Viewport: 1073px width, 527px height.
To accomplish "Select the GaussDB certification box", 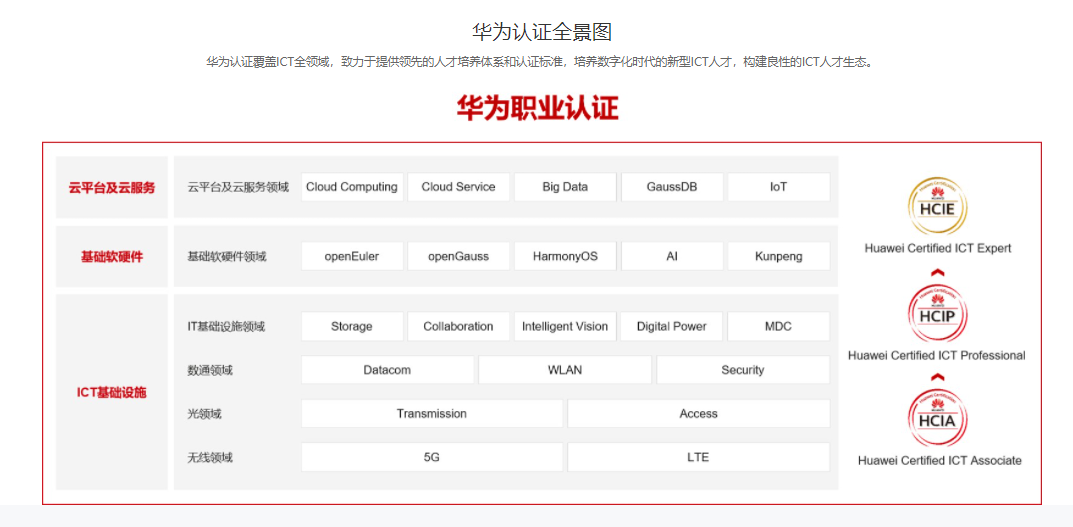I will coord(672,187).
